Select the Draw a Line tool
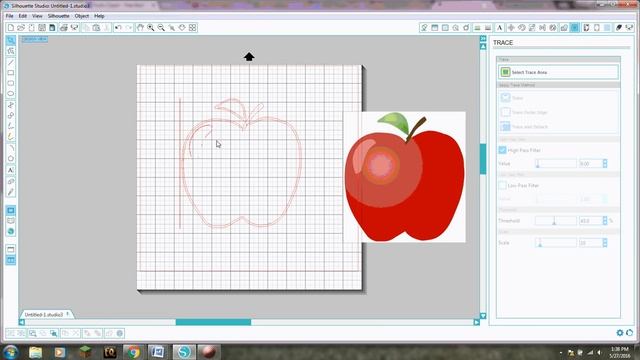Screen dimensions: 640x360 click(x=11, y=62)
